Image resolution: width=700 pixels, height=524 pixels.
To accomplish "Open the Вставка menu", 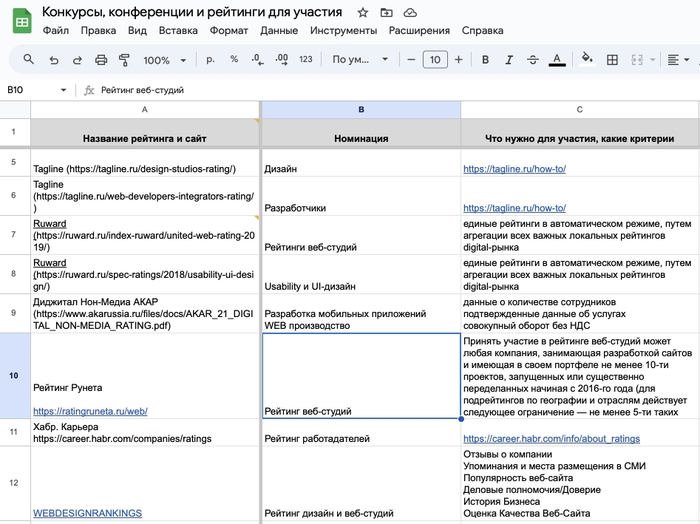I will pos(178,30).
